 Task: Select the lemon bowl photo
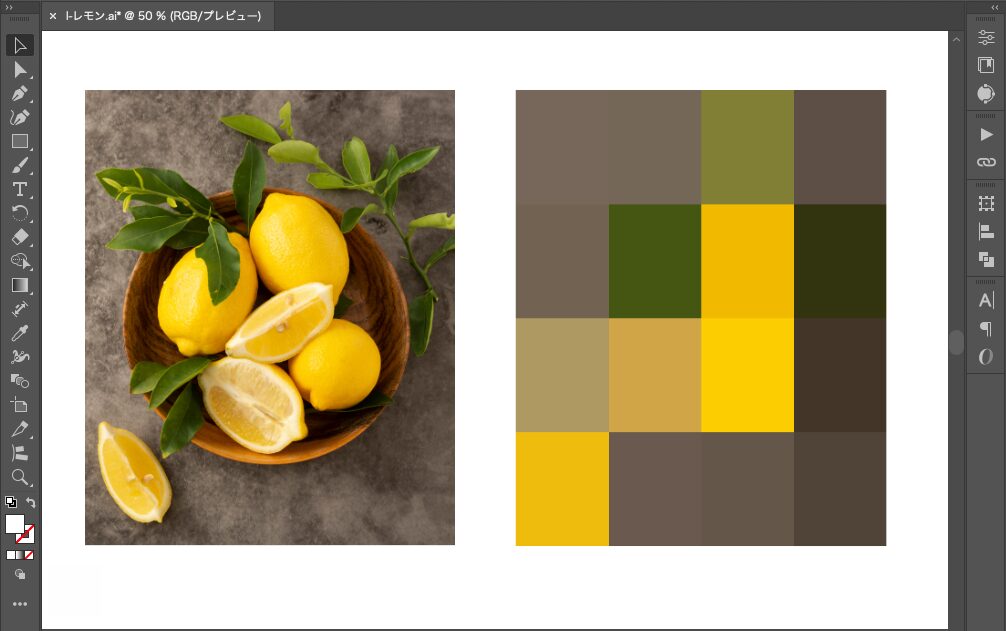[270, 317]
